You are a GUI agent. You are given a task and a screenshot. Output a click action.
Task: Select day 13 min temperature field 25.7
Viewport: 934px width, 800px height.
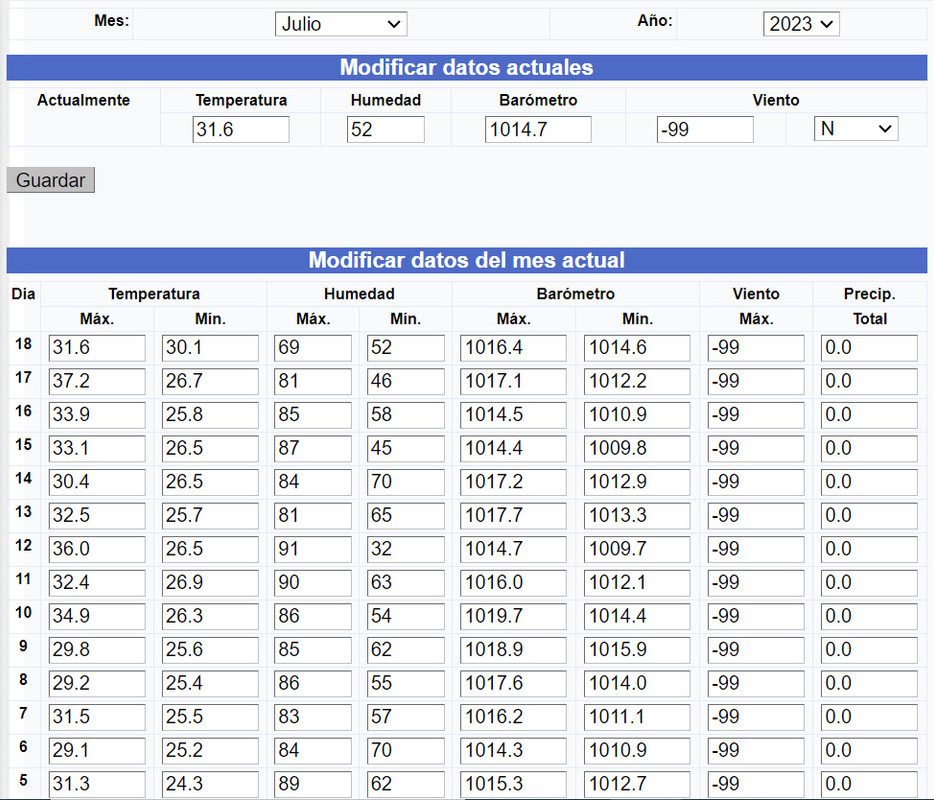point(210,515)
